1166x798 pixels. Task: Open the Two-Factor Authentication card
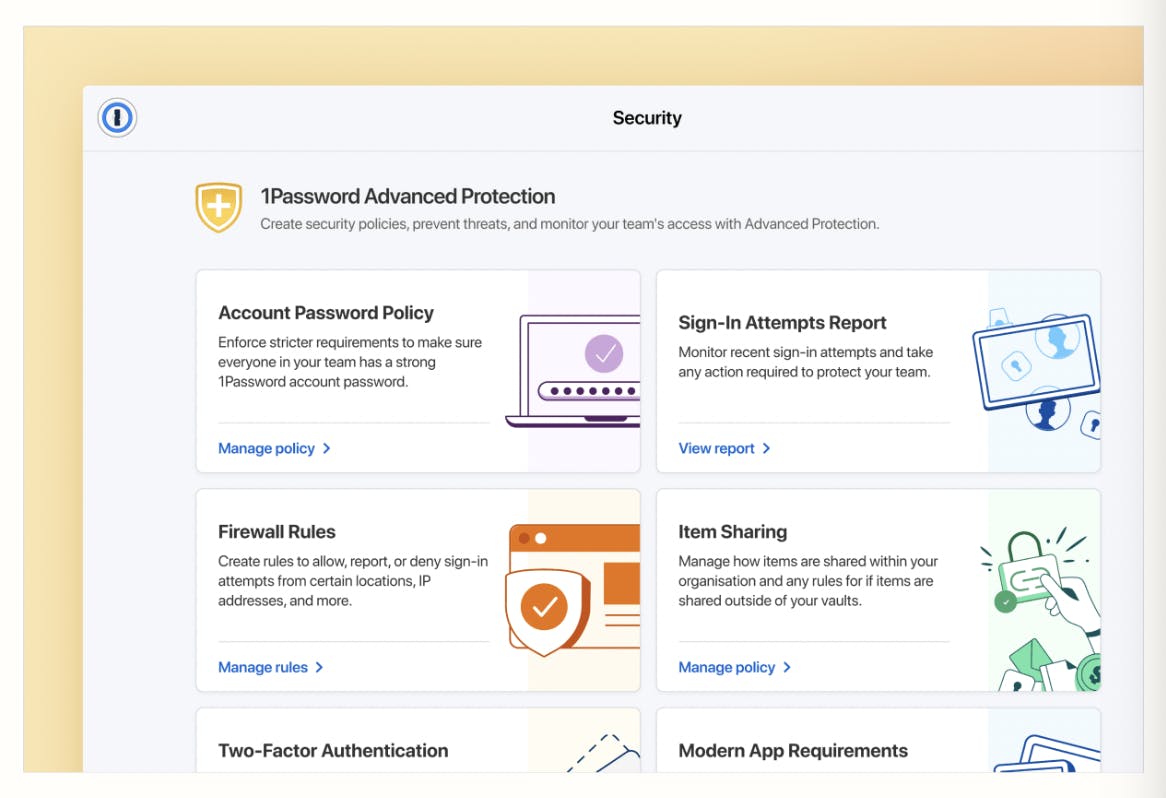(x=333, y=751)
